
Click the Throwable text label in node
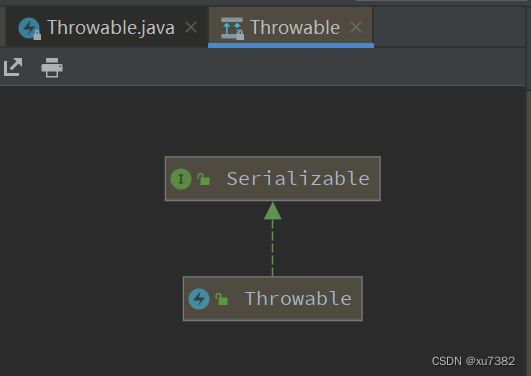click(298, 298)
